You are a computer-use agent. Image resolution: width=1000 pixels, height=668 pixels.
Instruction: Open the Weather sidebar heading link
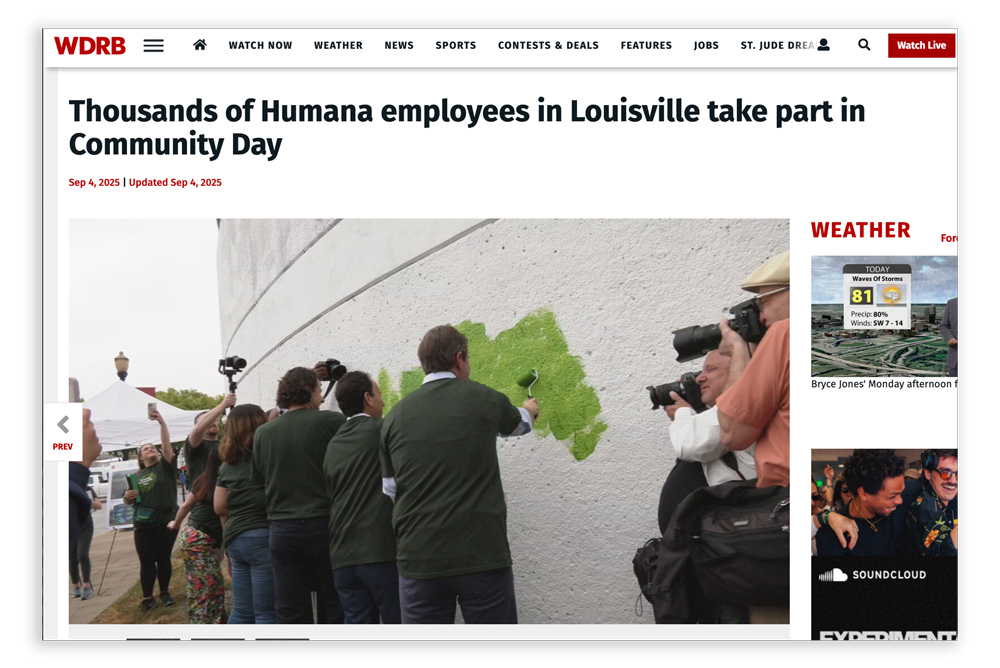point(860,230)
